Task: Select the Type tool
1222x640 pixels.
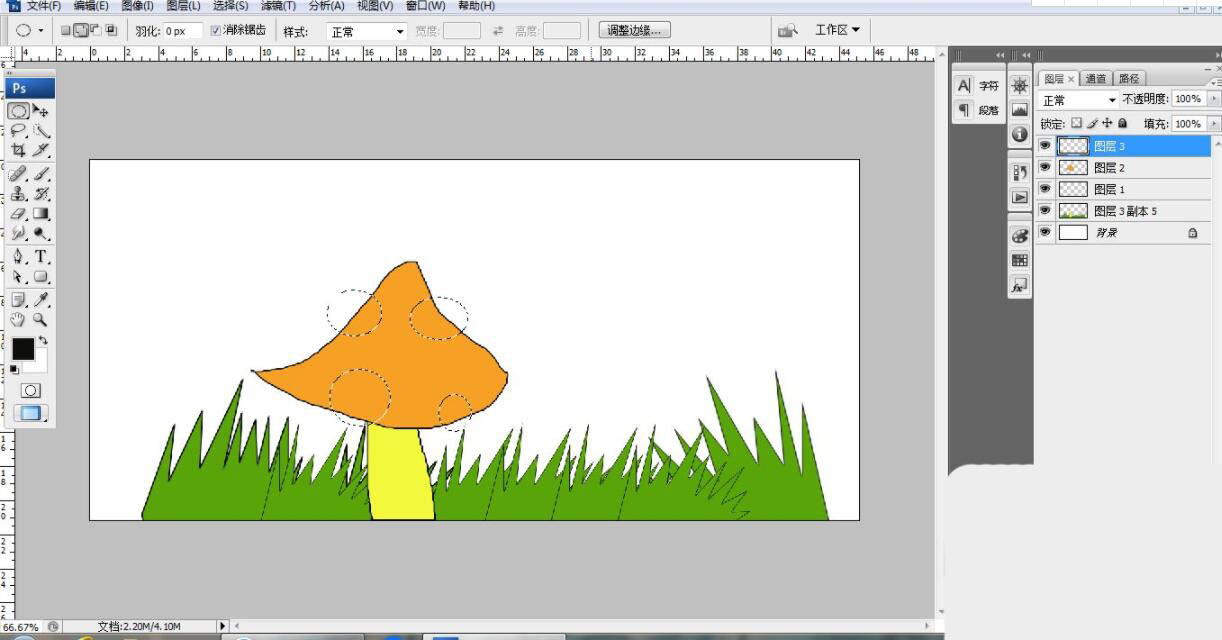Action: (42, 257)
